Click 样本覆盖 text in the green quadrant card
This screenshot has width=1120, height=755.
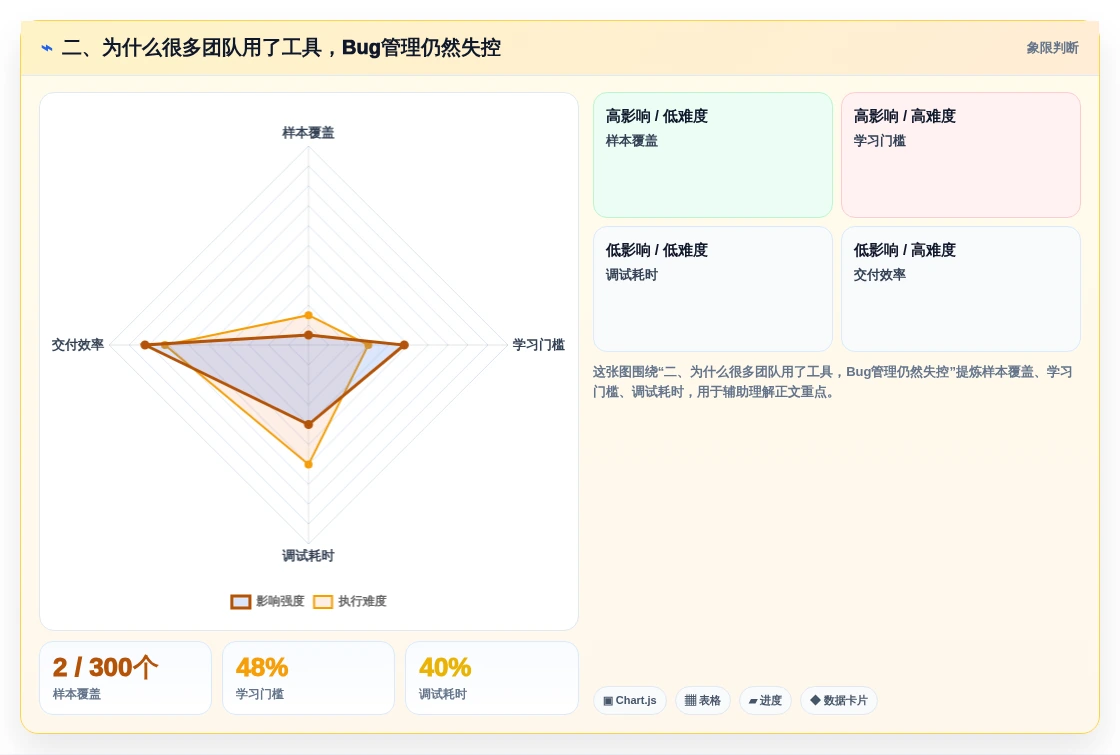point(631,141)
